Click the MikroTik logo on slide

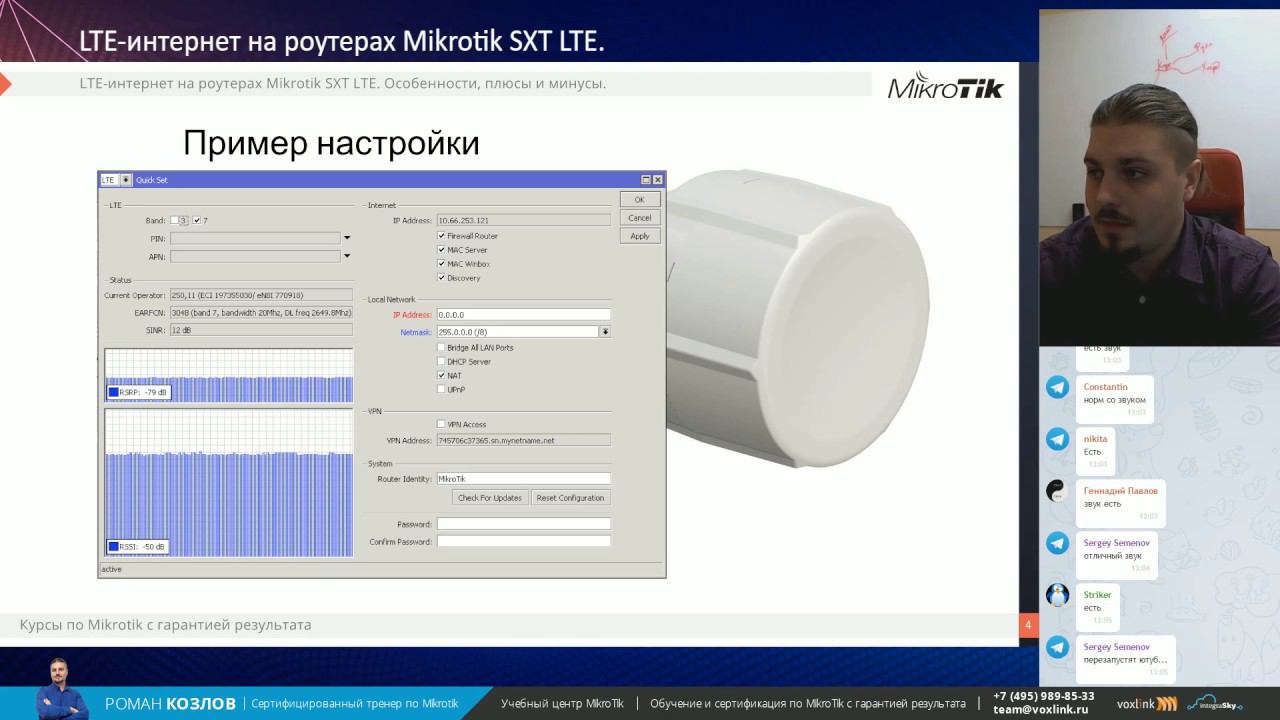(x=946, y=86)
